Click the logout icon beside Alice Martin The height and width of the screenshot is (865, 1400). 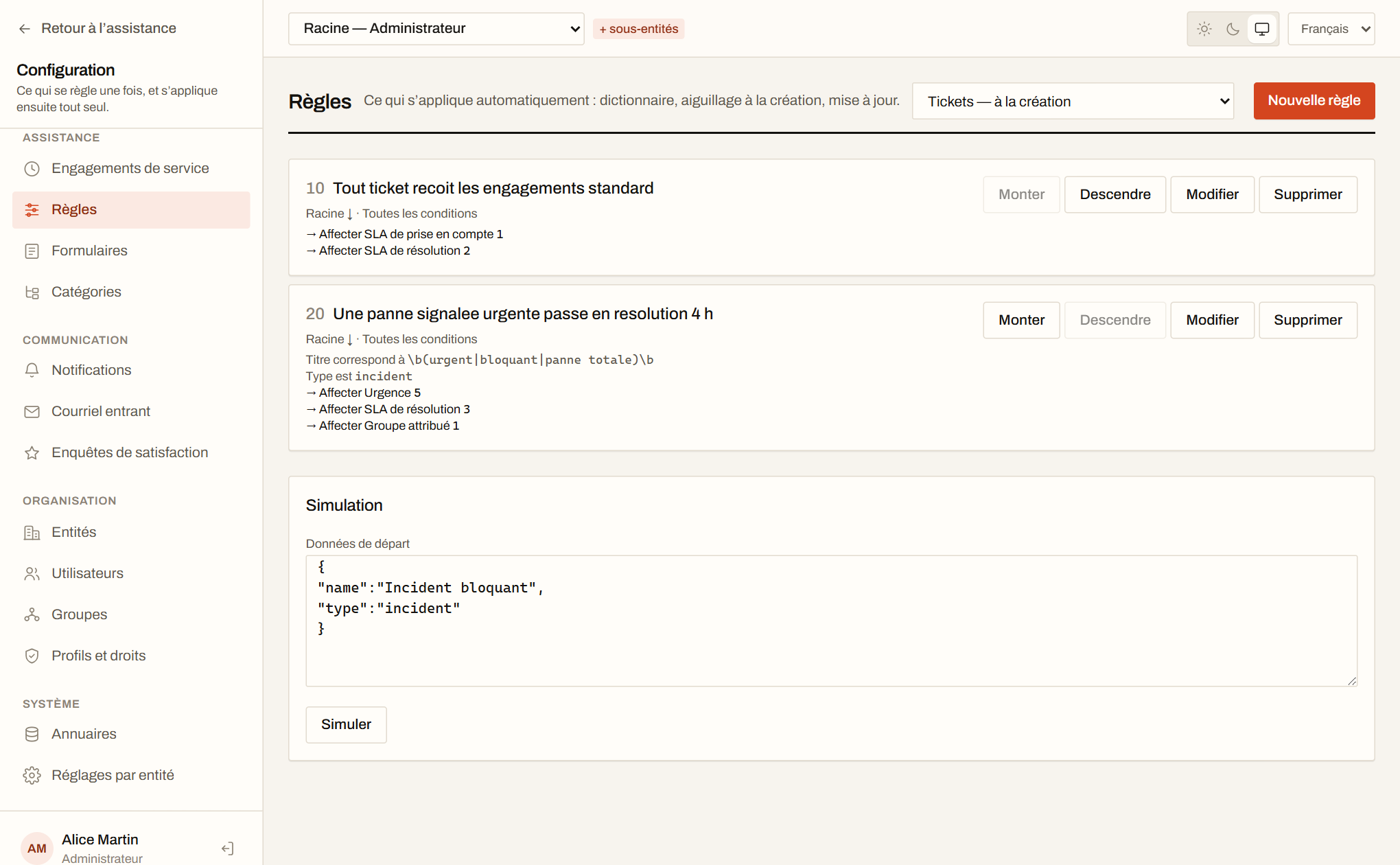point(228,849)
